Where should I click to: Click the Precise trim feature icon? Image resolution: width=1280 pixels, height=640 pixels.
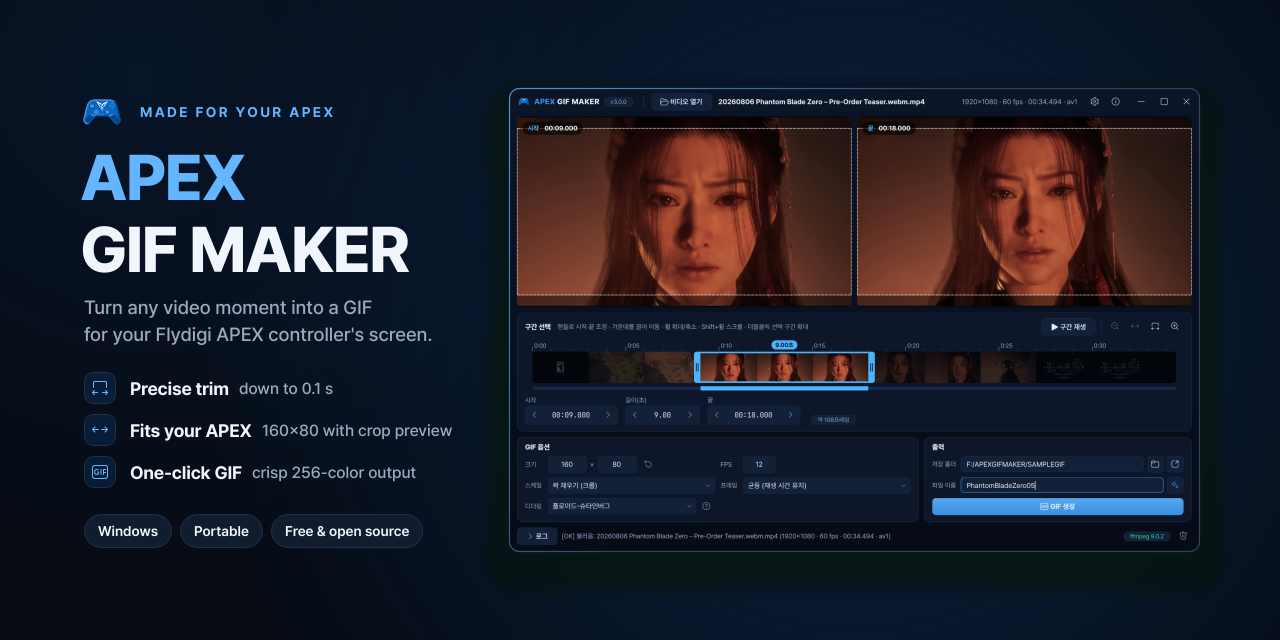pyautogui.click(x=100, y=388)
